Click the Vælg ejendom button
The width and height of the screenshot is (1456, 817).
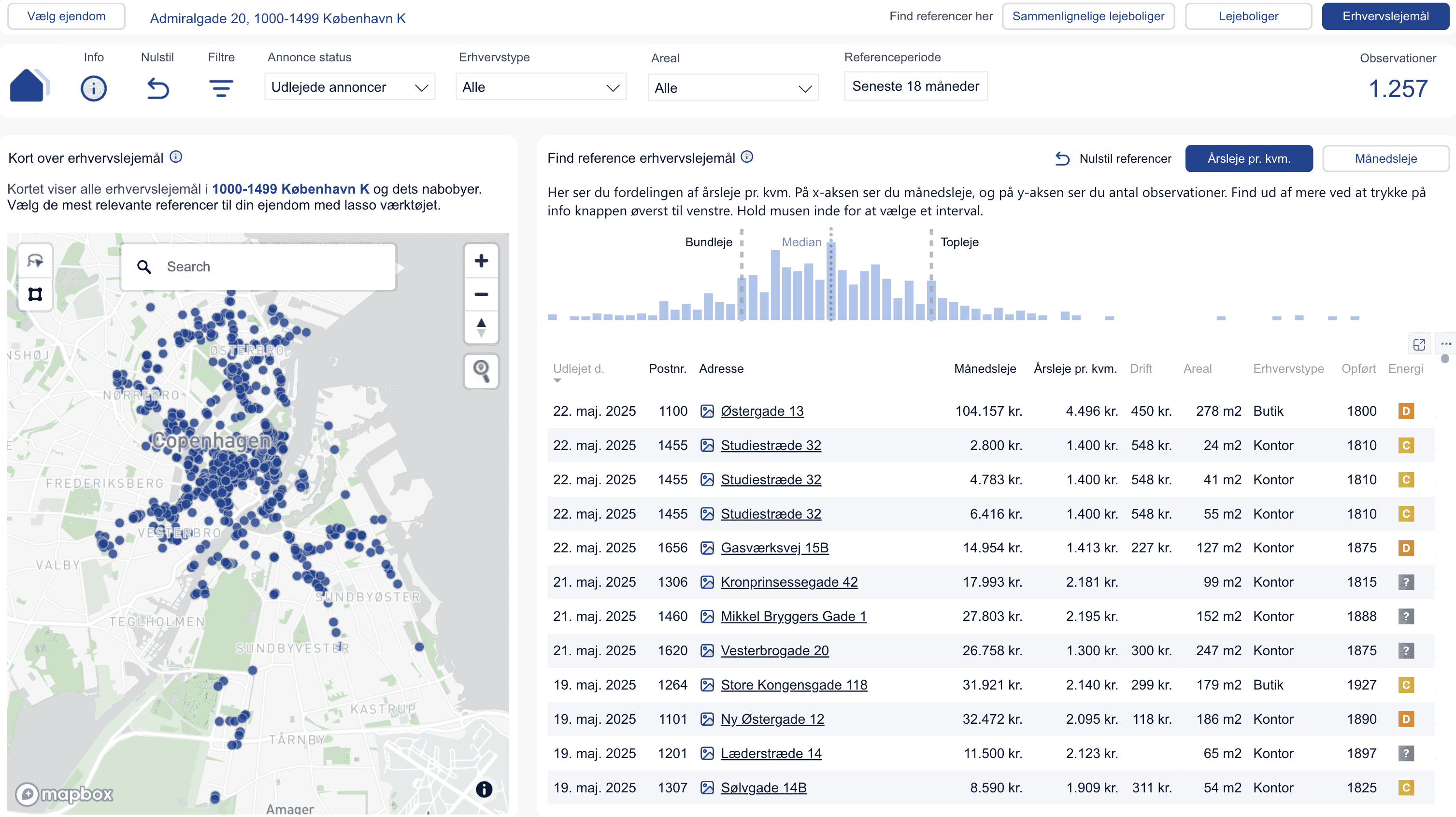pyautogui.click(x=66, y=16)
